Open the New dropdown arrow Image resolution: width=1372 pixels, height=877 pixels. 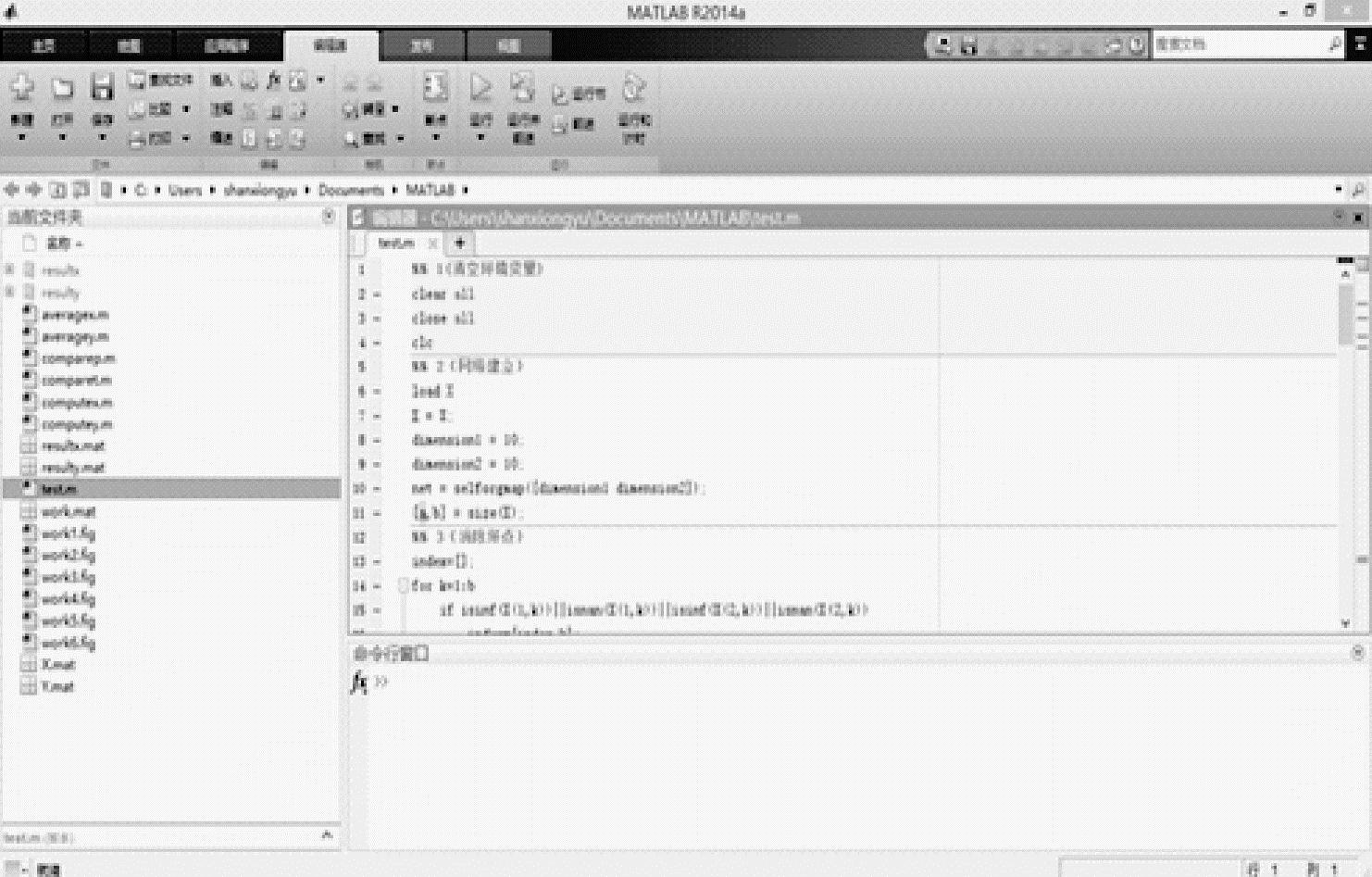[x=22, y=138]
